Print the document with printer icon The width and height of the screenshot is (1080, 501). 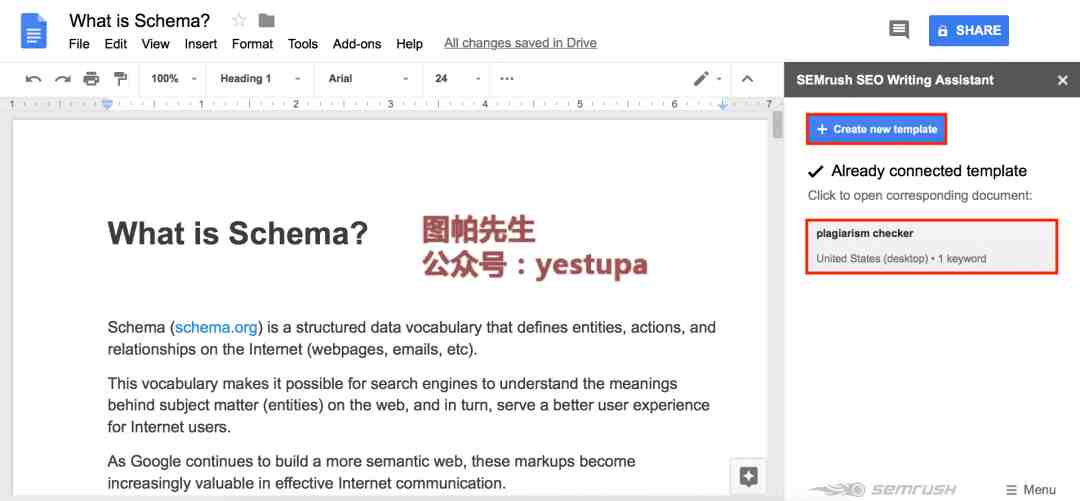(x=91, y=79)
